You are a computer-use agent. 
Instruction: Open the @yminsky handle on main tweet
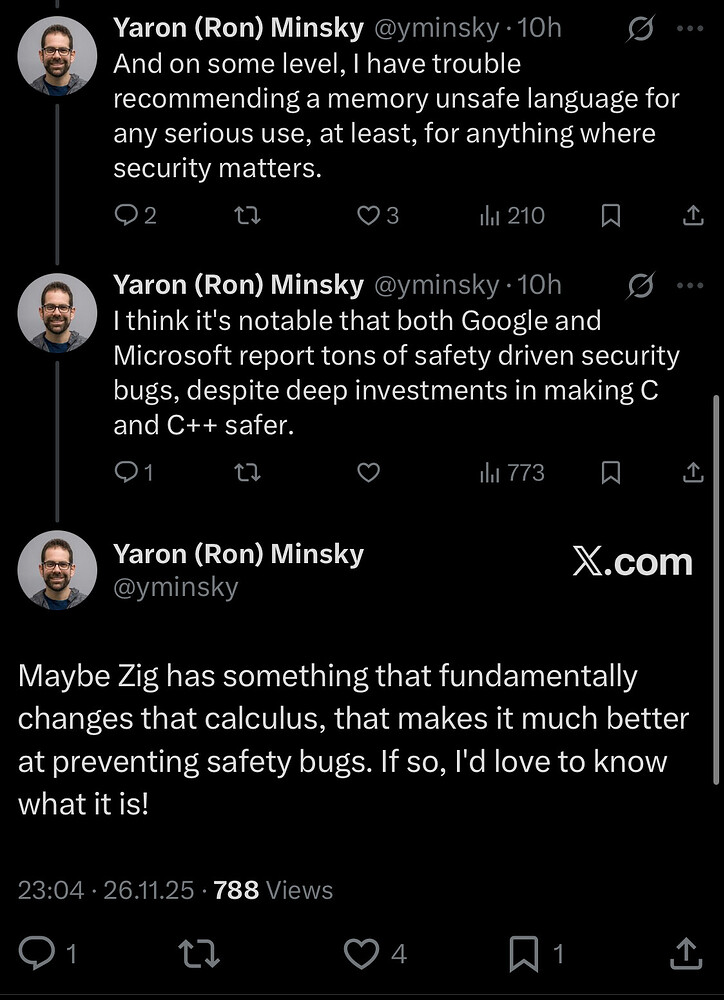click(176, 587)
